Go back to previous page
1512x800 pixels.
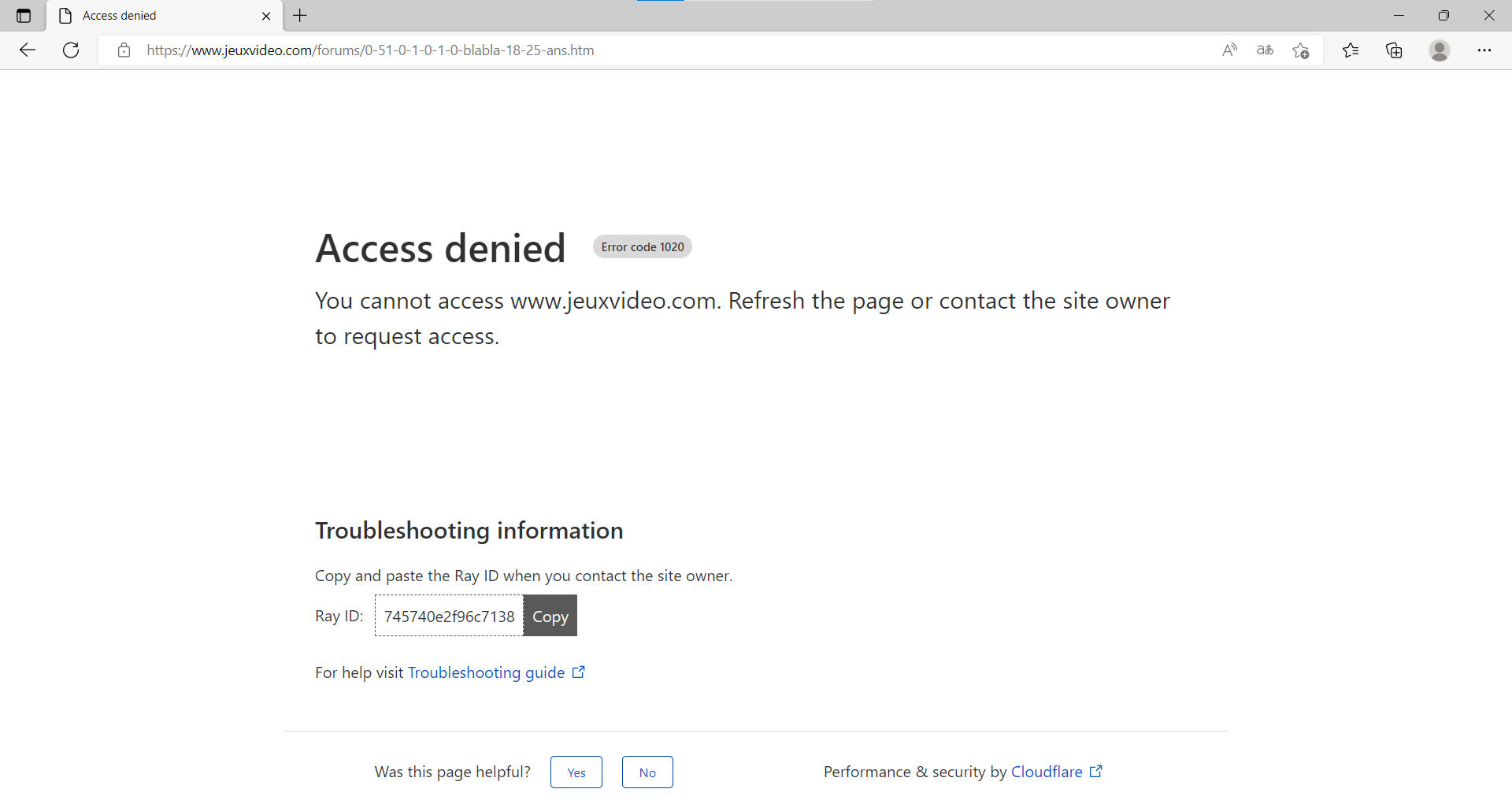click(x=28, y=50)
